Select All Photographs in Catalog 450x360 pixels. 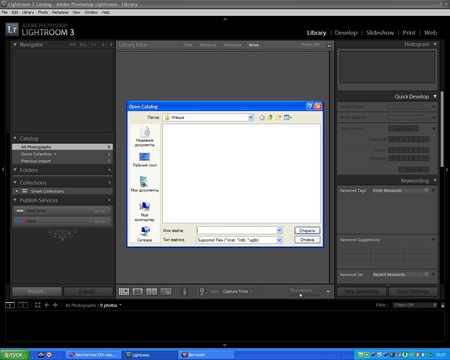[62, 147]
